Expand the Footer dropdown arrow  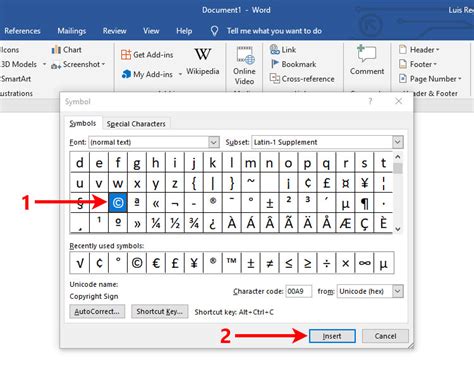pos(435,64)
